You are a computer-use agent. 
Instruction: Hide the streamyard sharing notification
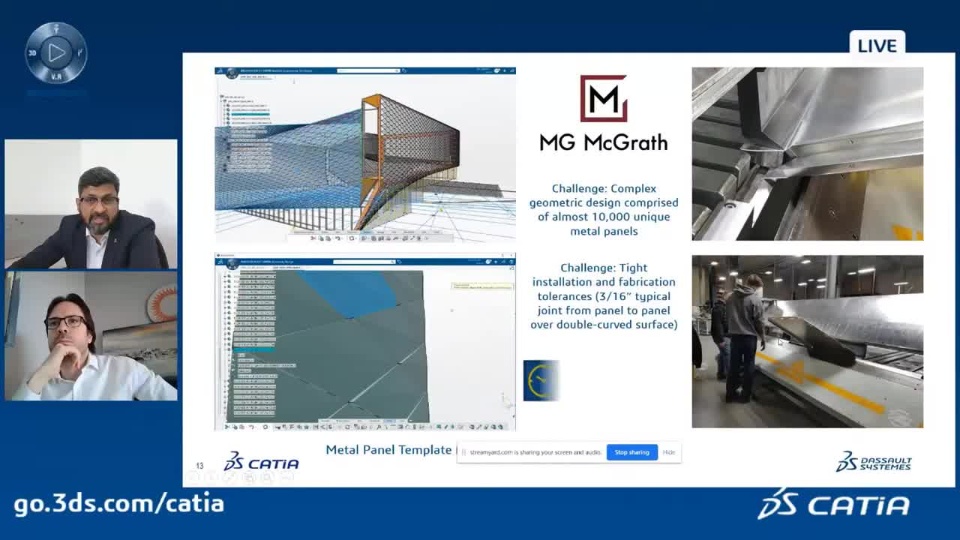669,452
